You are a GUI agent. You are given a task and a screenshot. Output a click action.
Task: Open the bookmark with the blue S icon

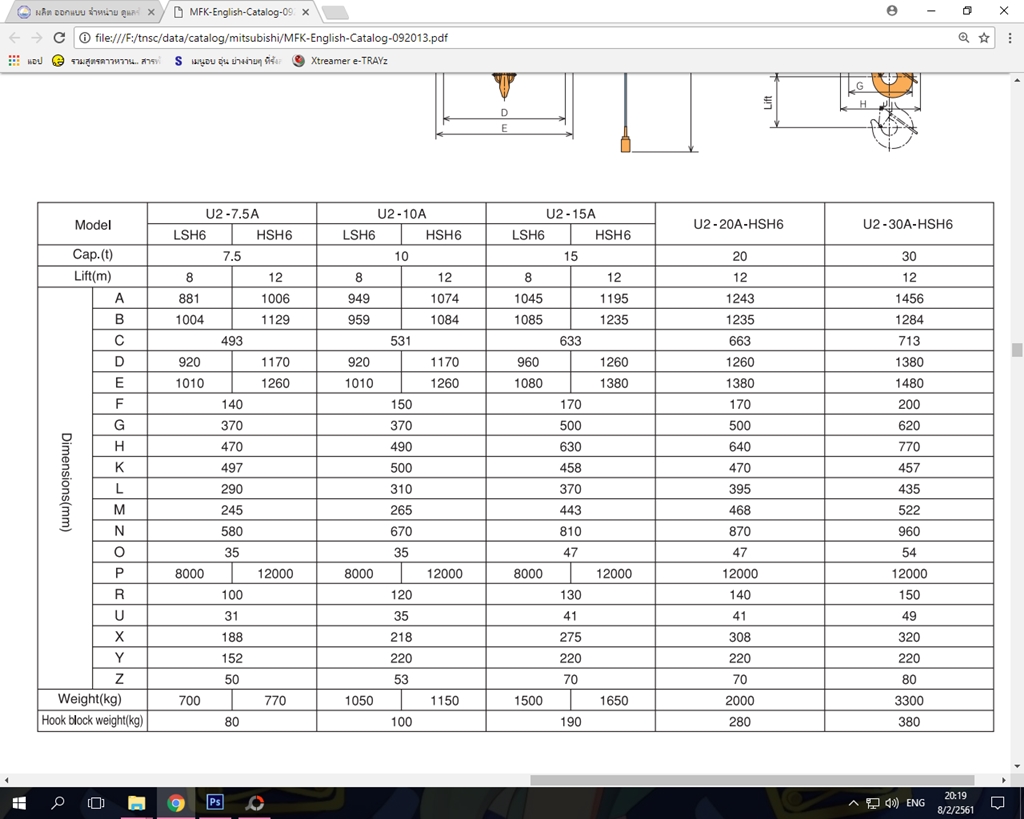click(227, 61)
